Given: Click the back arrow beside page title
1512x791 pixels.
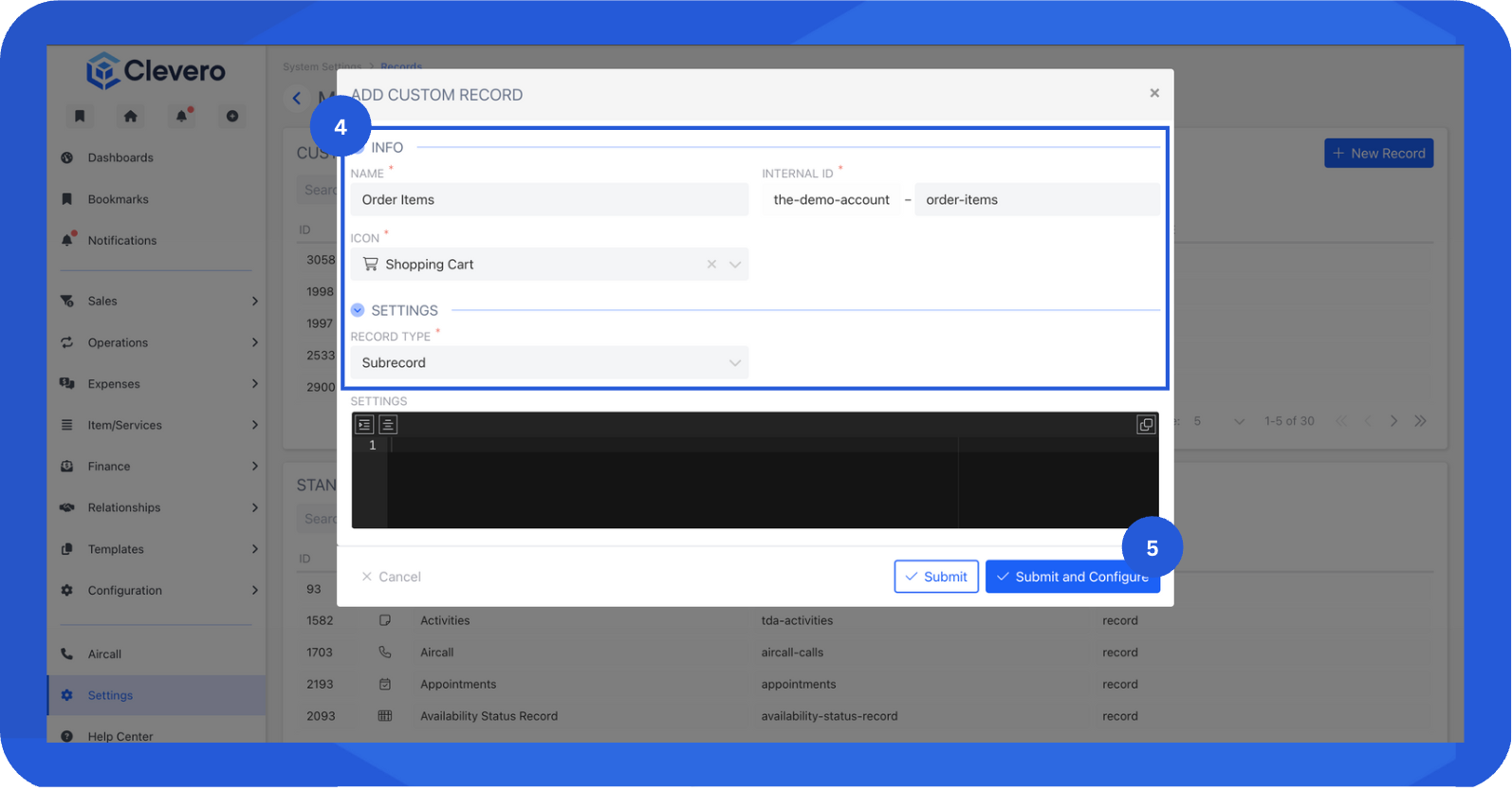Looking at the screenshot, I should click(297, 98).
